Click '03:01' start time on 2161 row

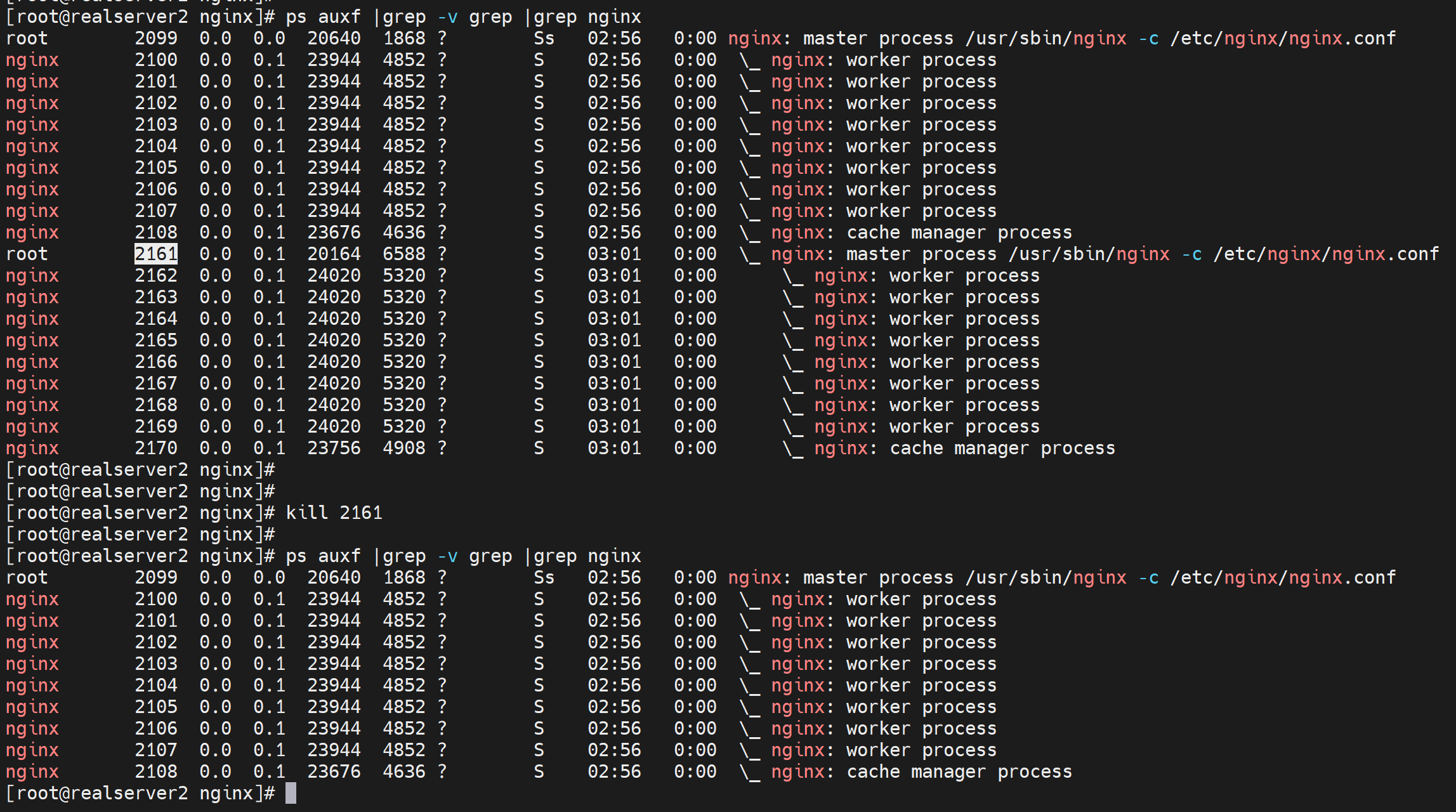point(614,254)
